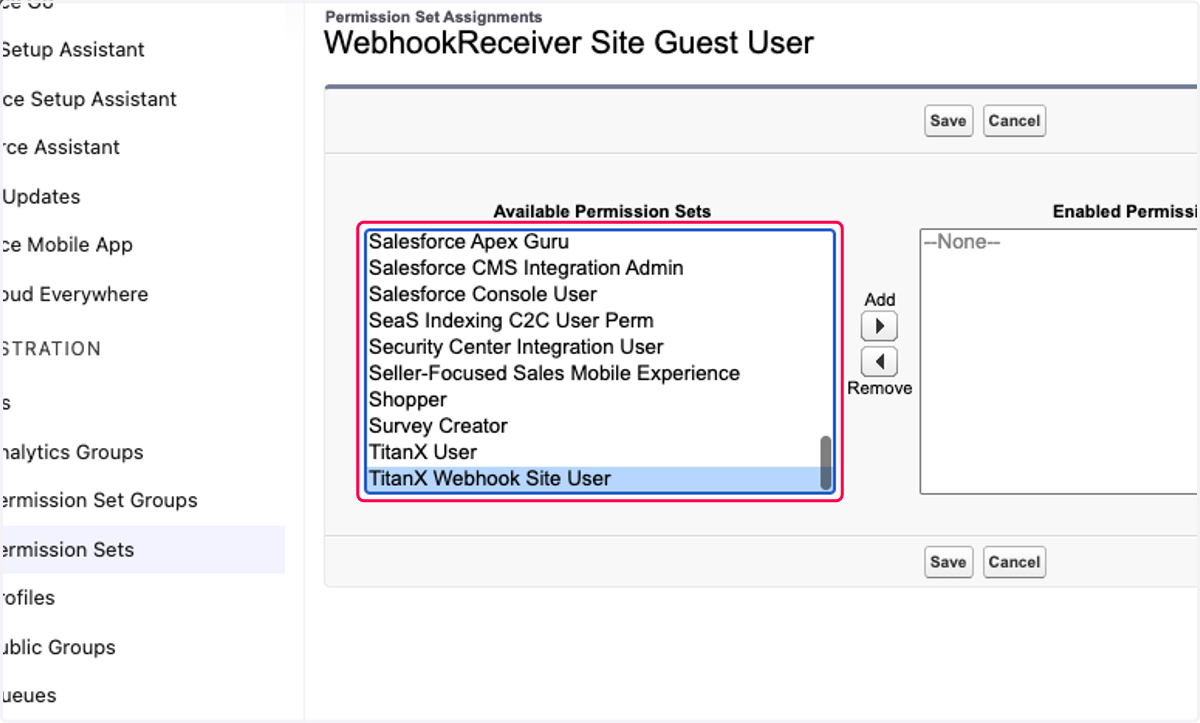The height and width of the screenshot is (723, 1200).
Task: Click the top Save button
Action: 948,121
